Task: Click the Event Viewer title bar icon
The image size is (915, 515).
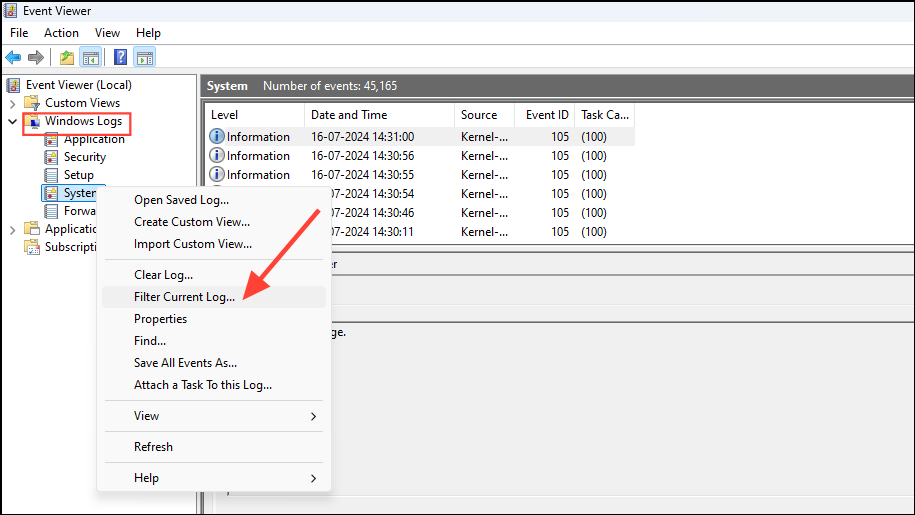Action: pos(11,10)
